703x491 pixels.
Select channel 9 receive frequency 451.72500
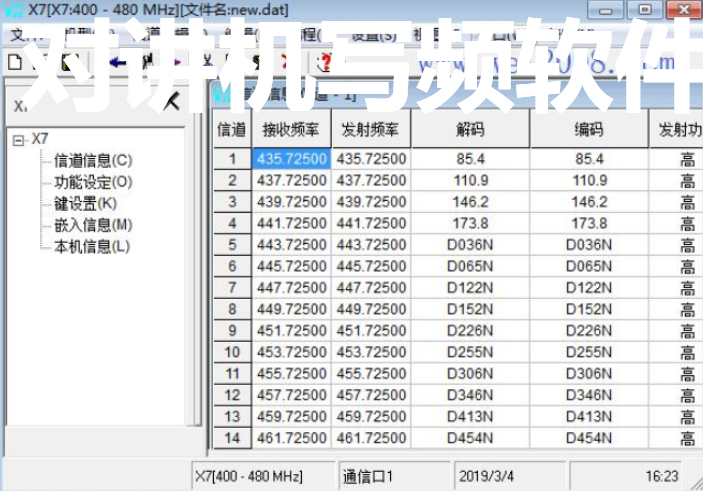pos(291,330)
